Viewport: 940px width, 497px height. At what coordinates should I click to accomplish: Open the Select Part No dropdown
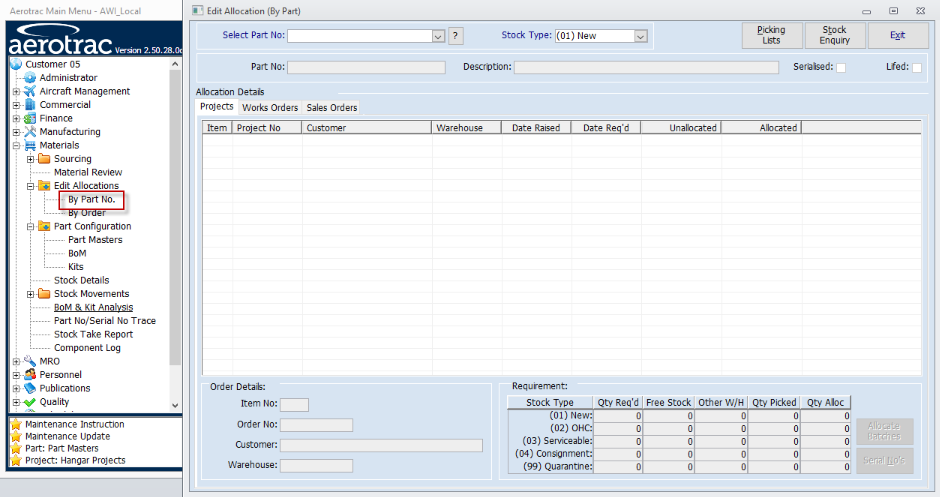(x=438, y=36)
